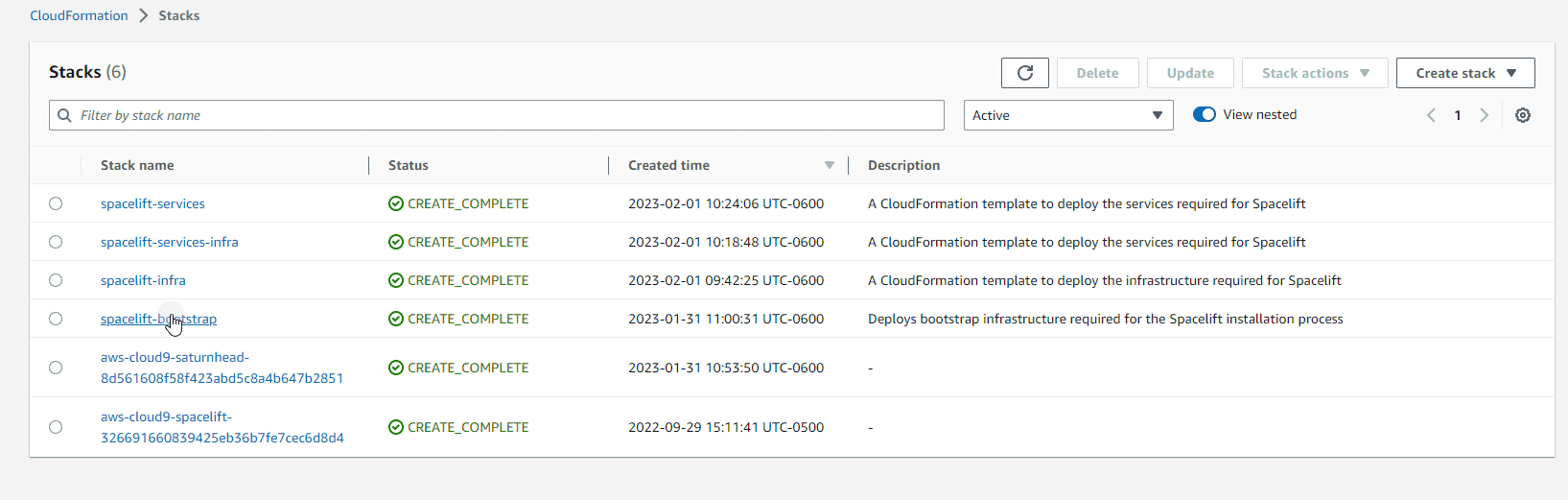Viewport: 1568px width, 500px height.
Task: Click the green check icon for spacelift-services status
Action: point(396,203)
